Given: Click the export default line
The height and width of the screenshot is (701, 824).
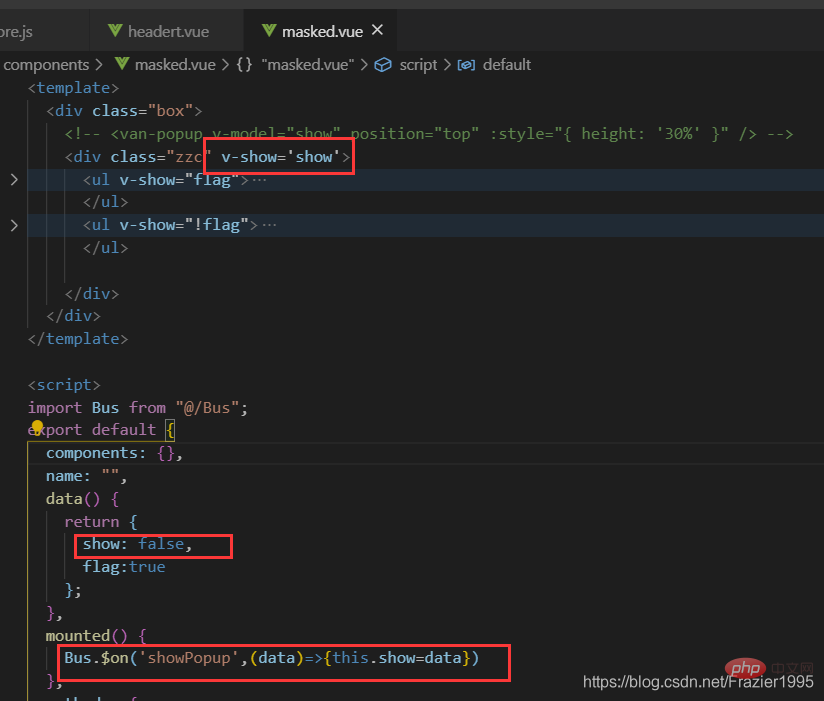Looking at the screenshot, I should click(101, 430).
